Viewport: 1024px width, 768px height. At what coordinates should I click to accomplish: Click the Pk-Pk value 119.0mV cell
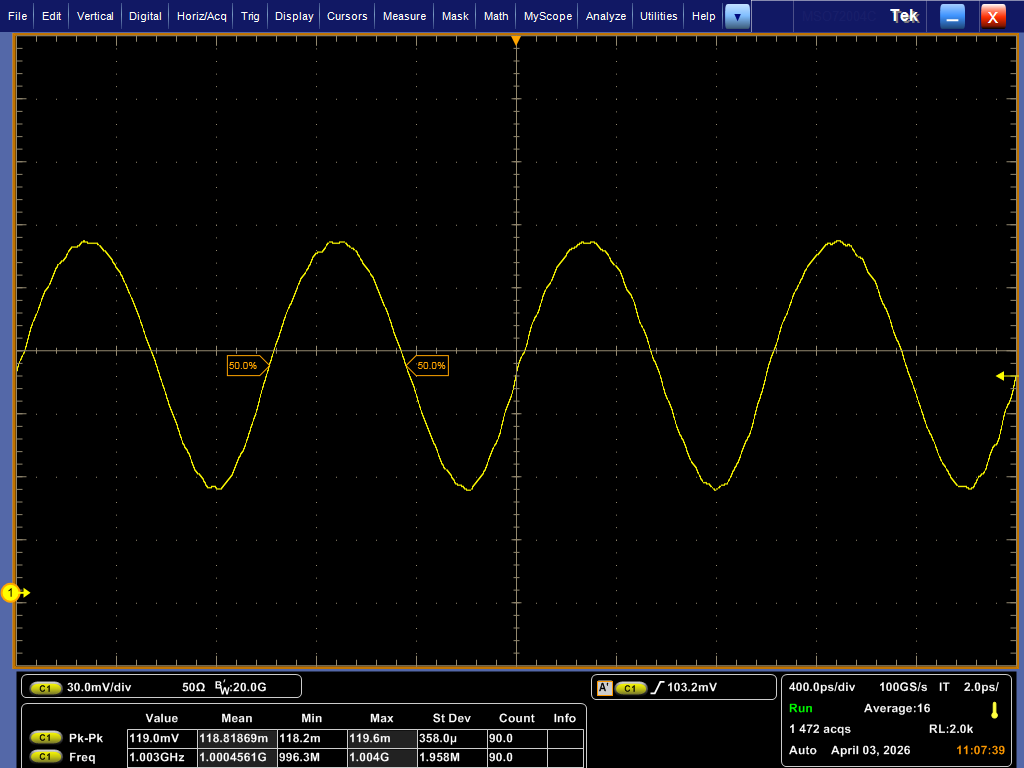(162, 738)
